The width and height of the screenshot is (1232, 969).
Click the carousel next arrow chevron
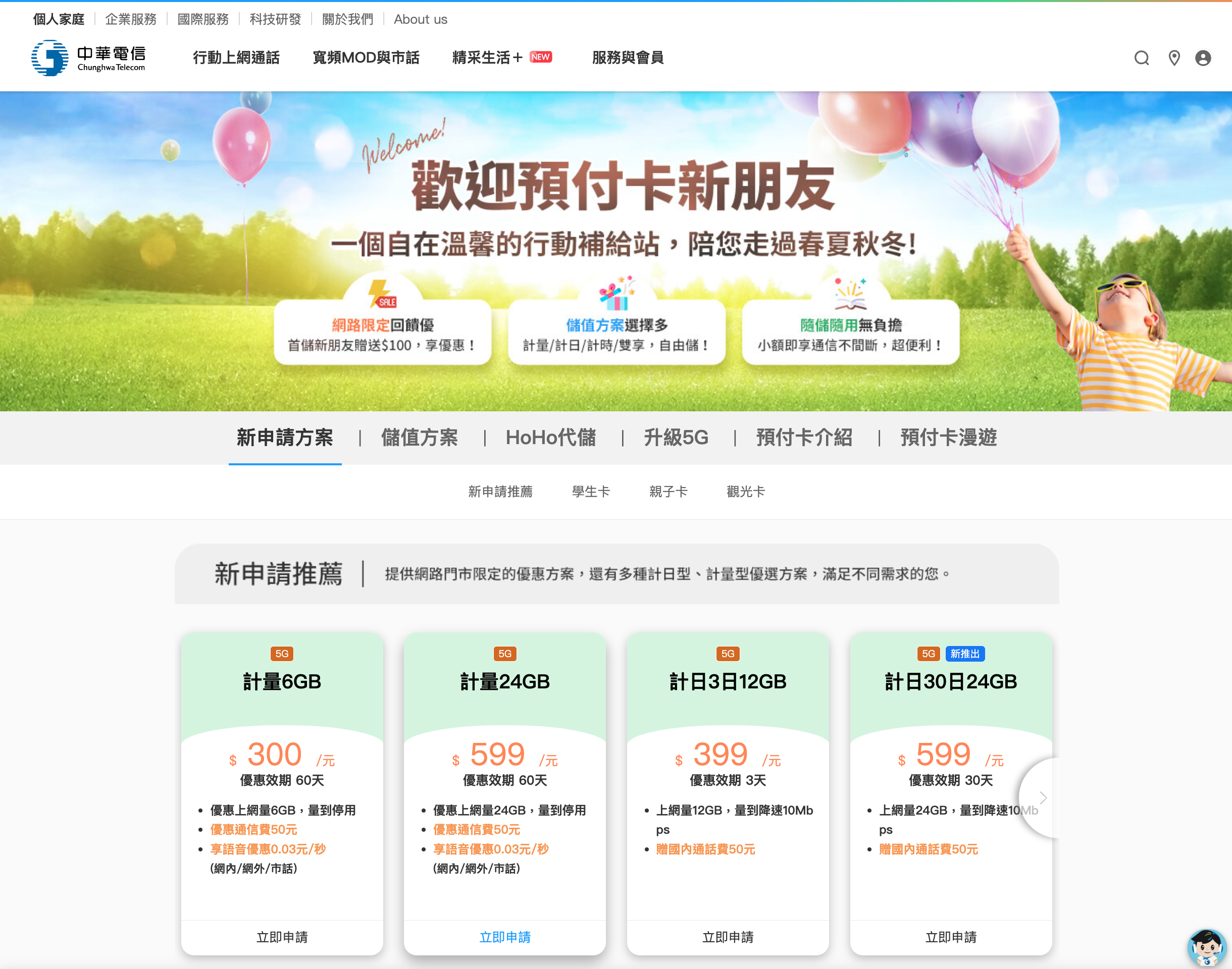click(x=1043, y=797)
